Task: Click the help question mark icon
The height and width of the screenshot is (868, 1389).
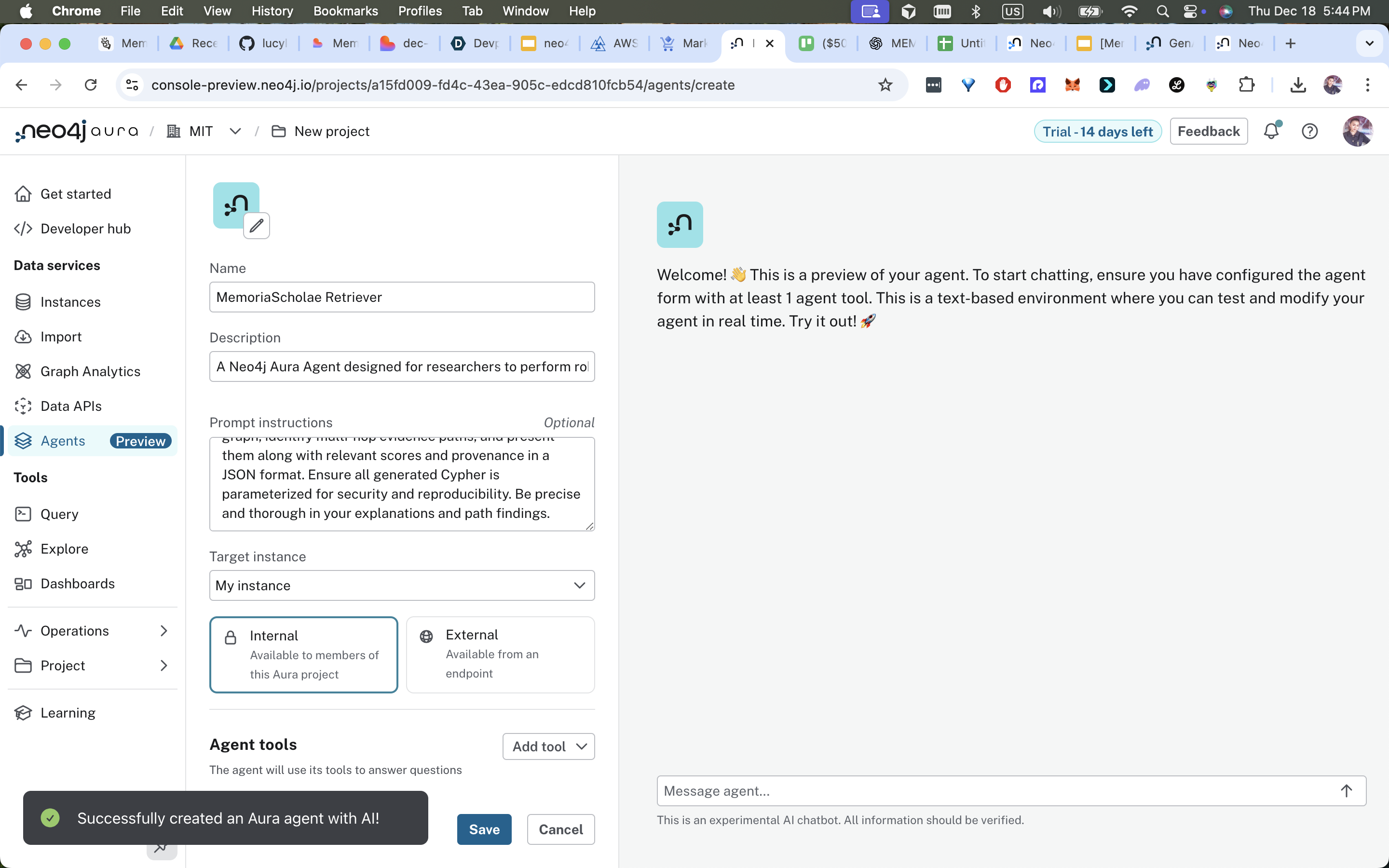Action: click(x=1309, y=132)
